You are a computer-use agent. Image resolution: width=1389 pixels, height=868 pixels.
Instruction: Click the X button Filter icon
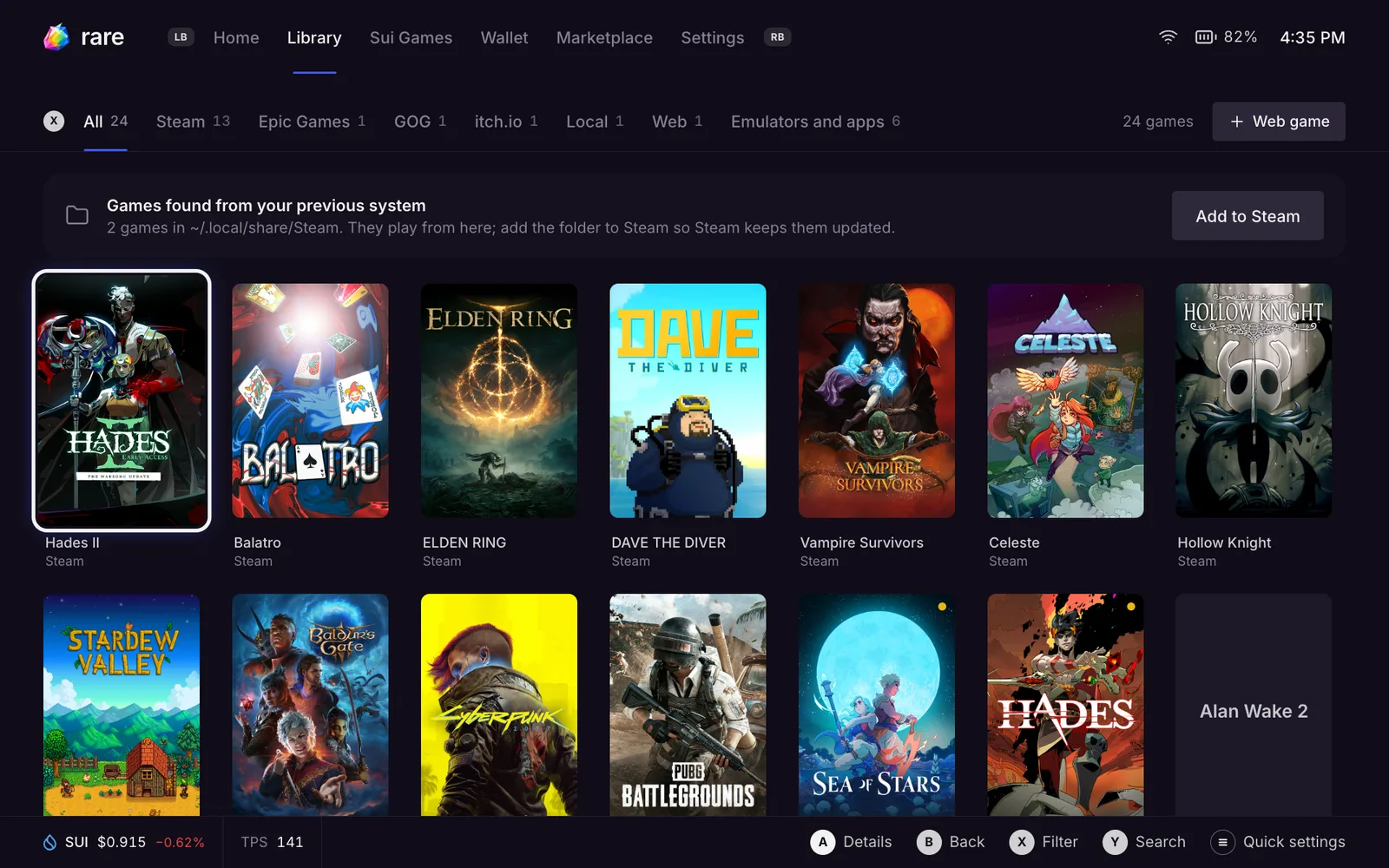coord(1022,842)
